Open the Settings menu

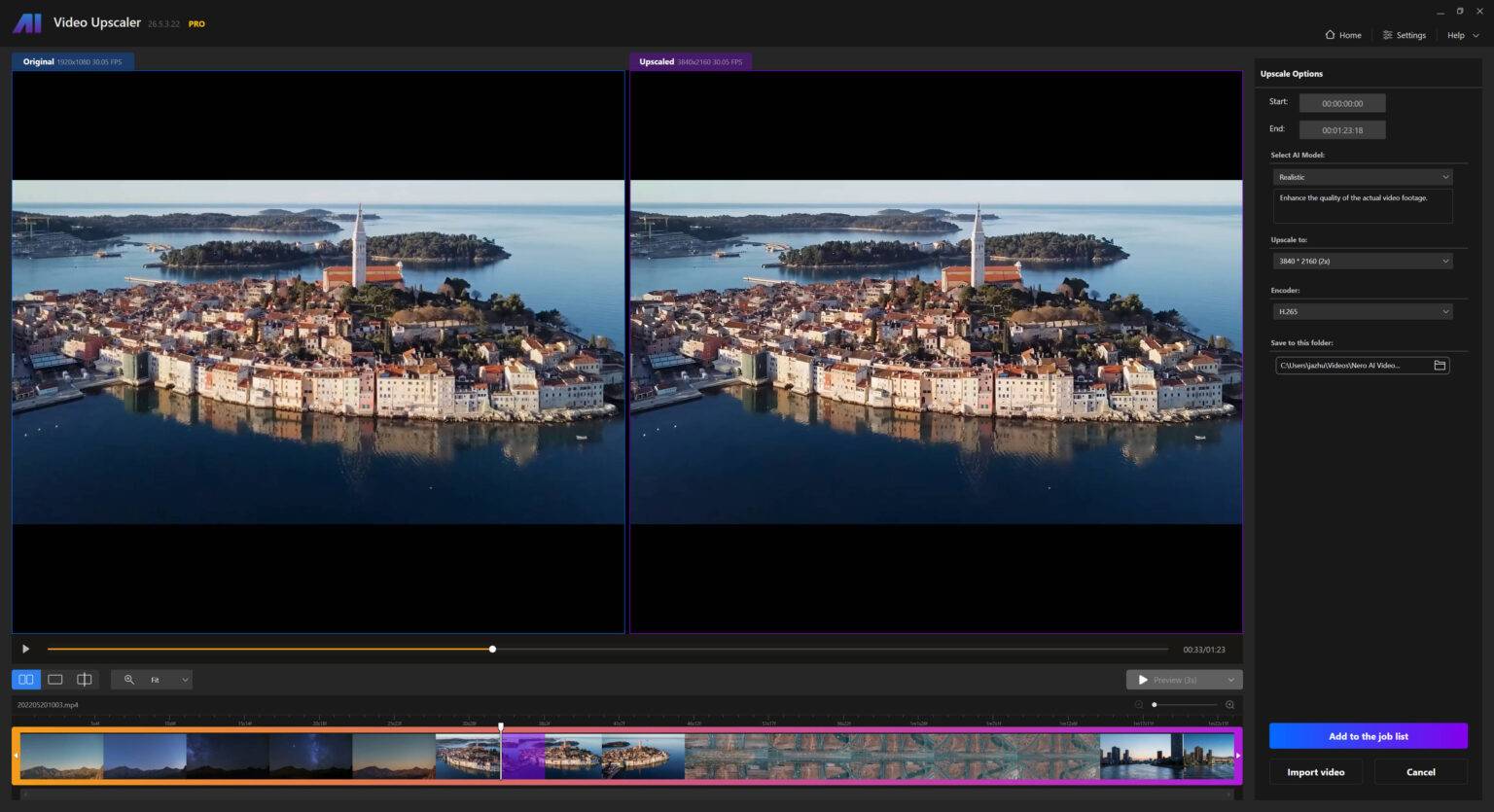pos(1404,35)
